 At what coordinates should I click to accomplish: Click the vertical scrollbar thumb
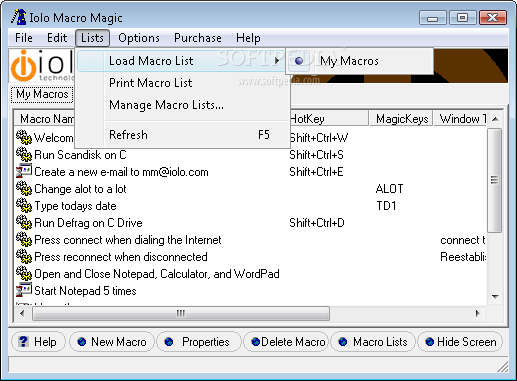pyautogui.click(x=495, y=180)
